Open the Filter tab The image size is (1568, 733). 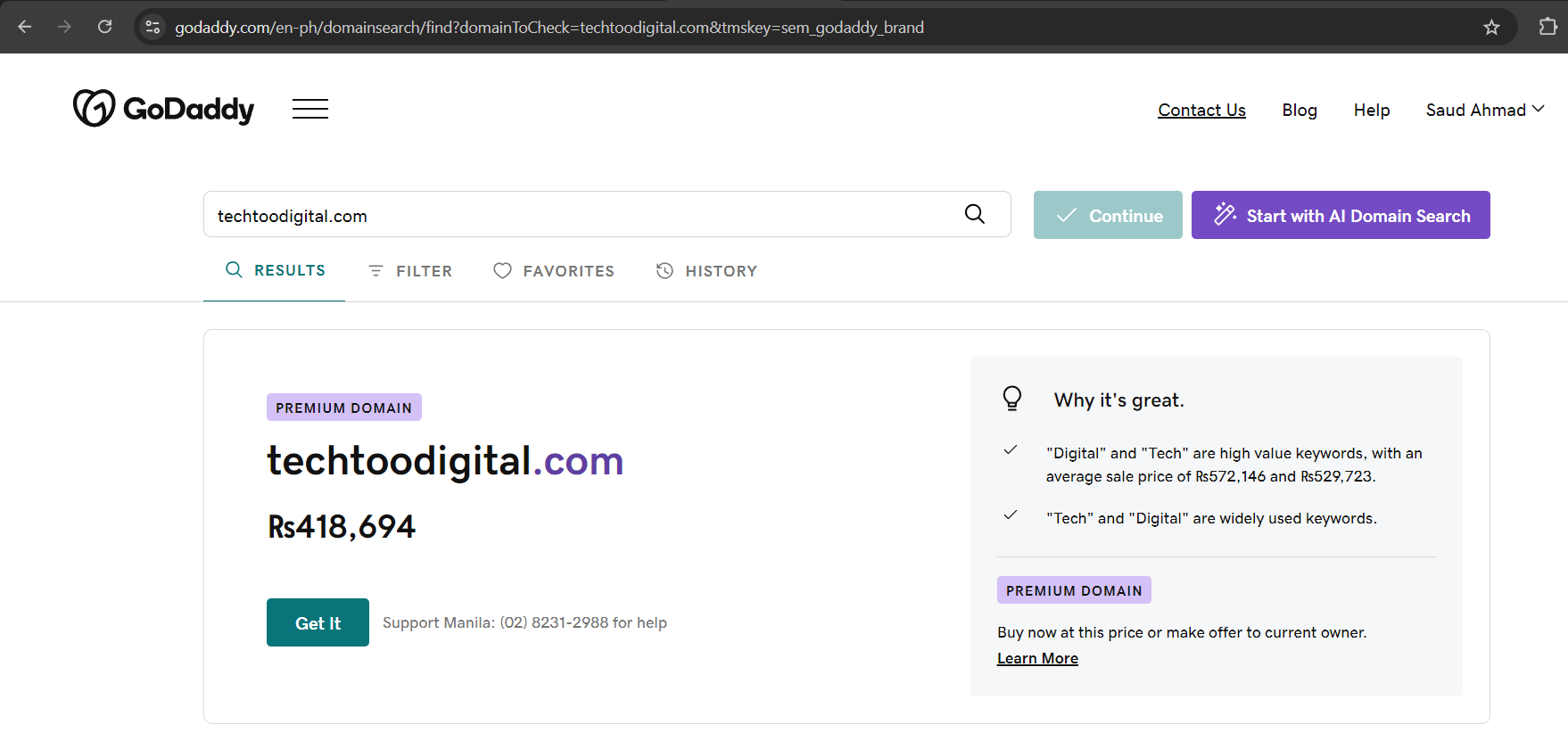tap(410, 271)
